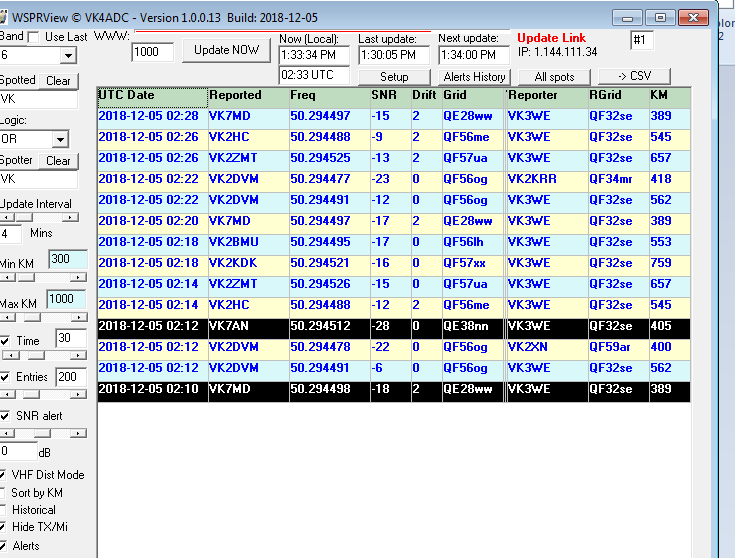Open the Setup dialog
Screen dimensions: 735x558
pyautogui.click(x=394, y=77)
